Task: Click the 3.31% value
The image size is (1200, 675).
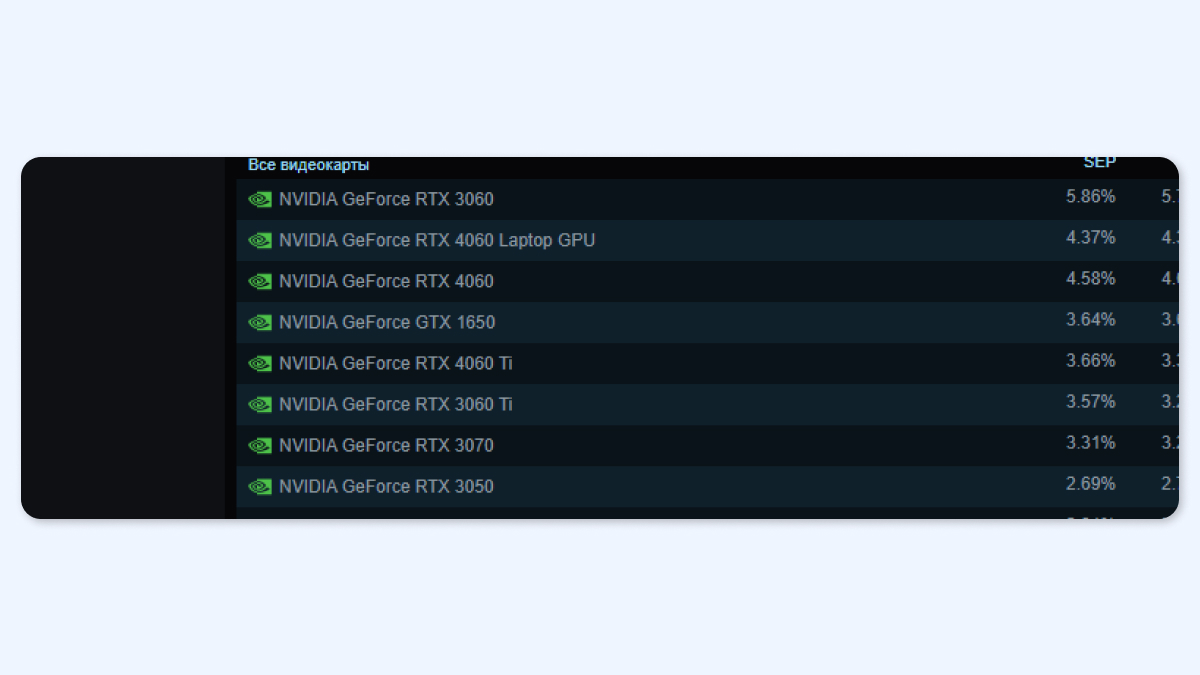Action: coord(1091,442)
